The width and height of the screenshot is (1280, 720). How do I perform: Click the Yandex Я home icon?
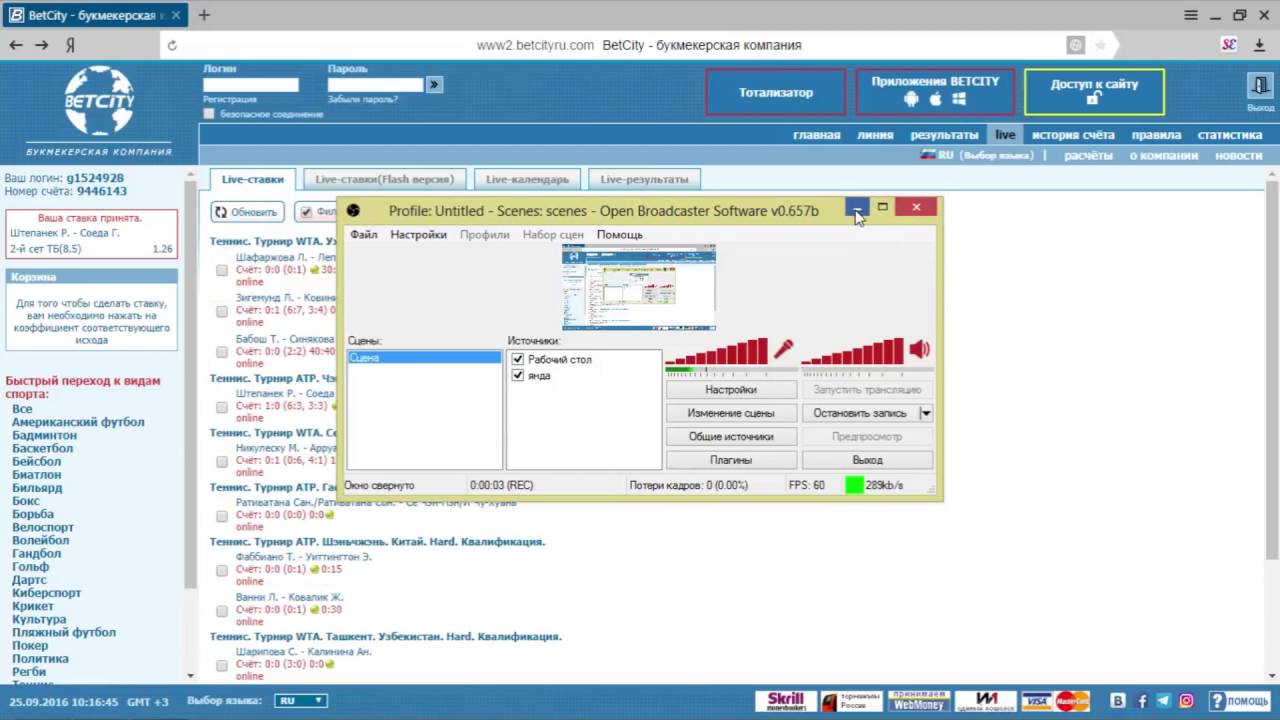point(71,45)
